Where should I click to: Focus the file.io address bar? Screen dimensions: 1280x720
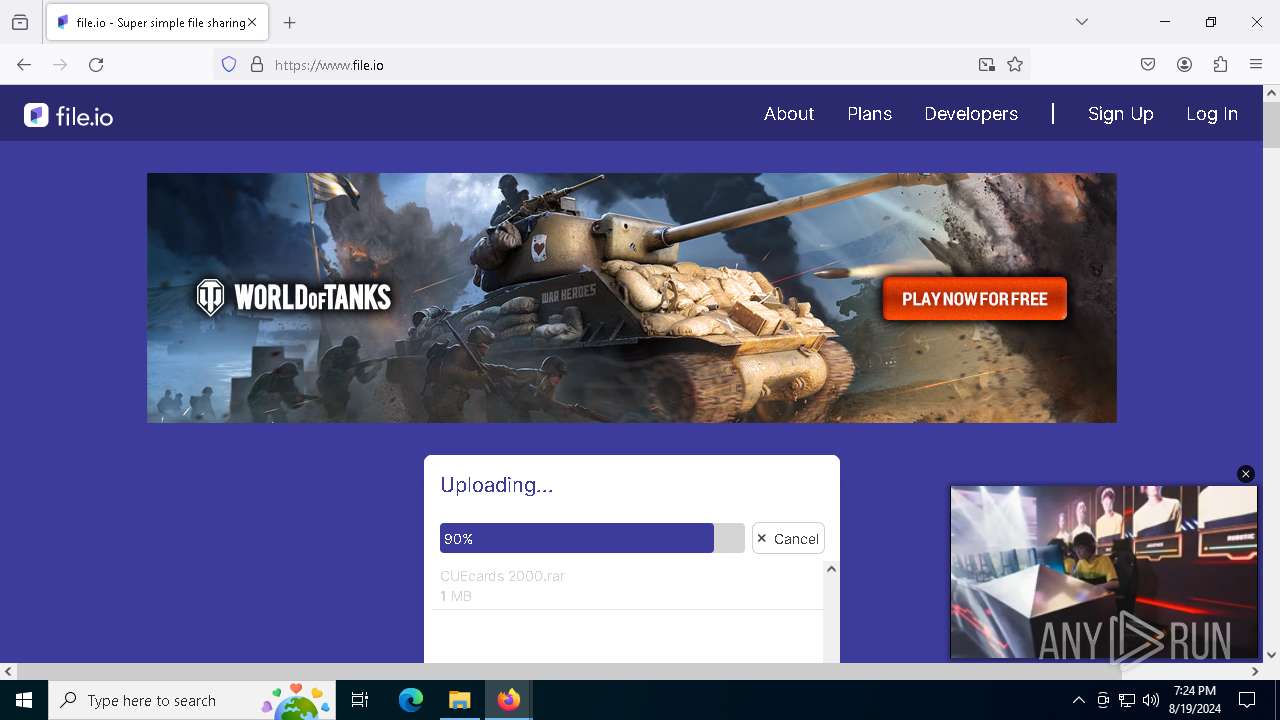click(620, 65)
